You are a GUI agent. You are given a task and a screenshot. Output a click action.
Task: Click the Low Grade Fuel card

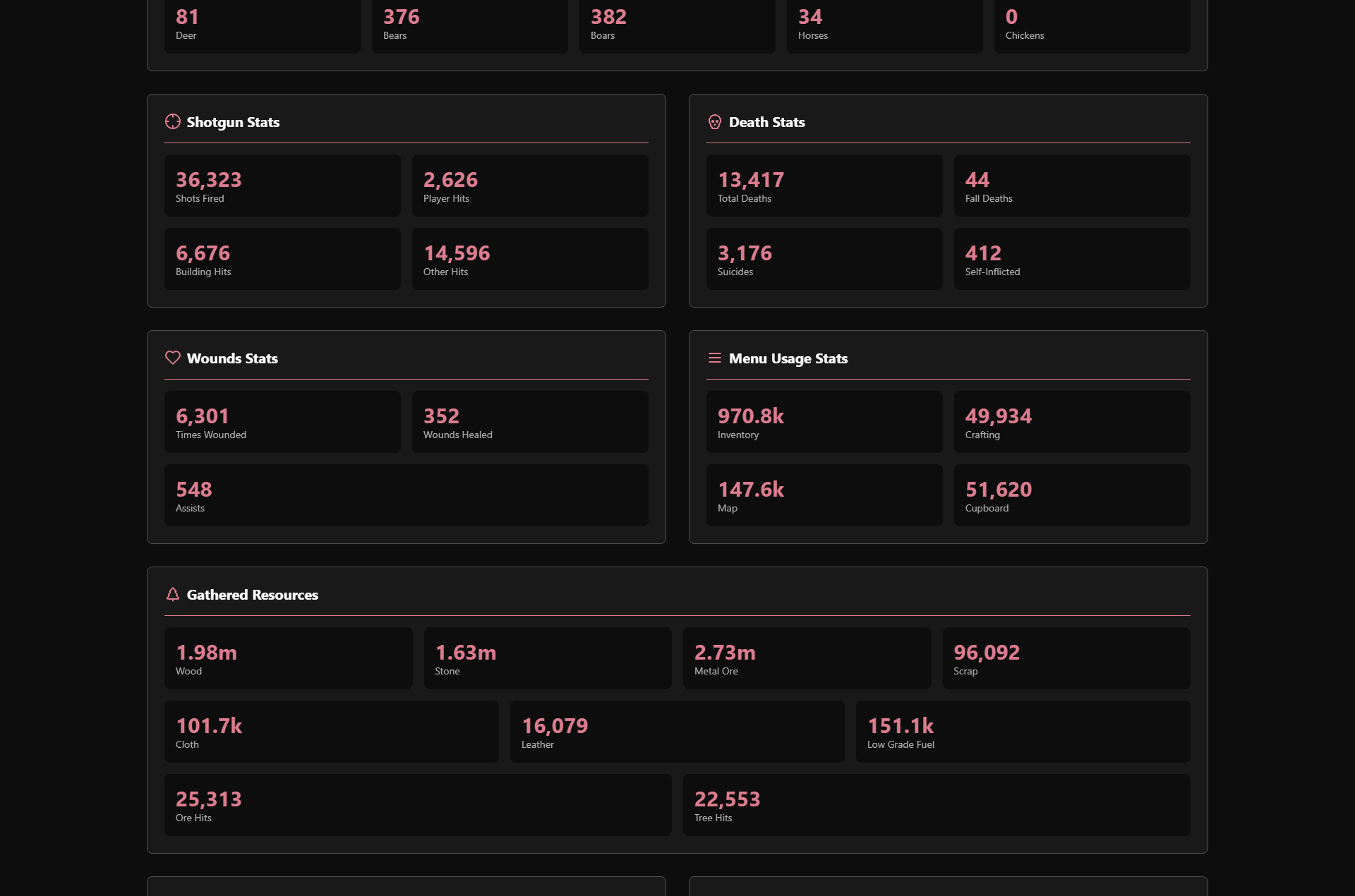[1023, 732]
